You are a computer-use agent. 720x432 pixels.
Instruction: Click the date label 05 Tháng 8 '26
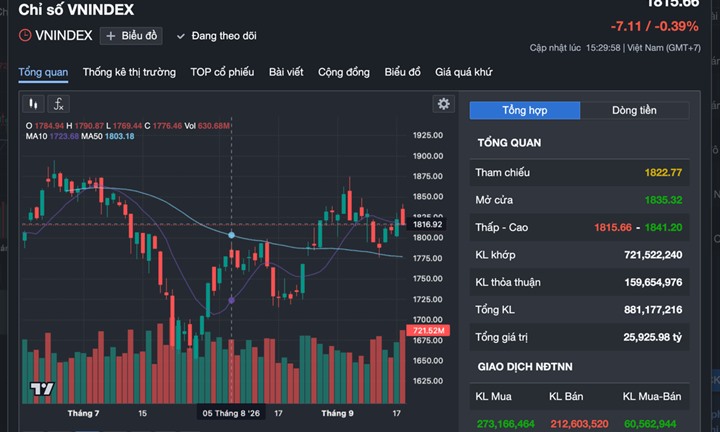tap(231, 413)
